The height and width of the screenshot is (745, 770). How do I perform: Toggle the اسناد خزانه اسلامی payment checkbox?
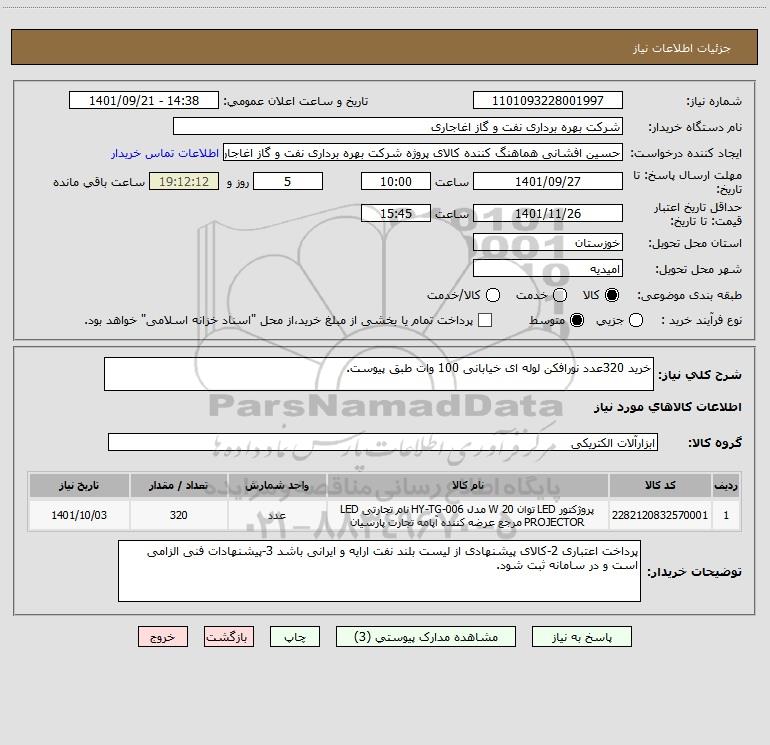click(x=485, y=320)
